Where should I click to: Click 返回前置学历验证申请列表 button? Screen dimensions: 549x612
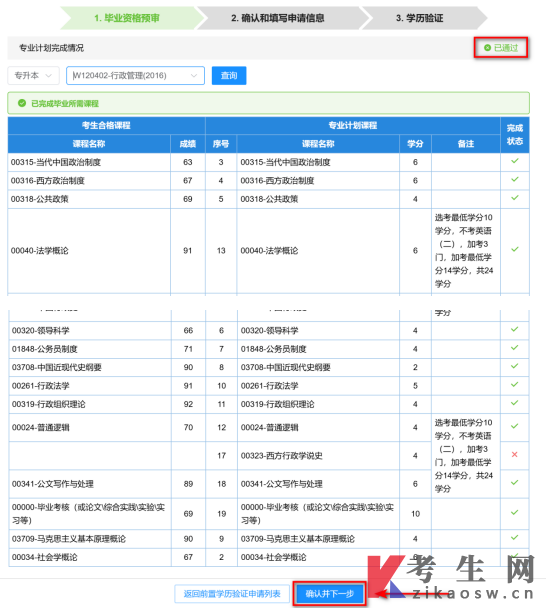point(232,594)
